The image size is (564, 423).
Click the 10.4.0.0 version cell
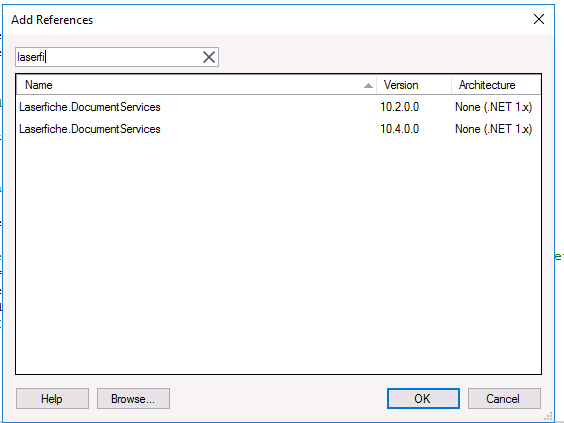coord(400,129)
